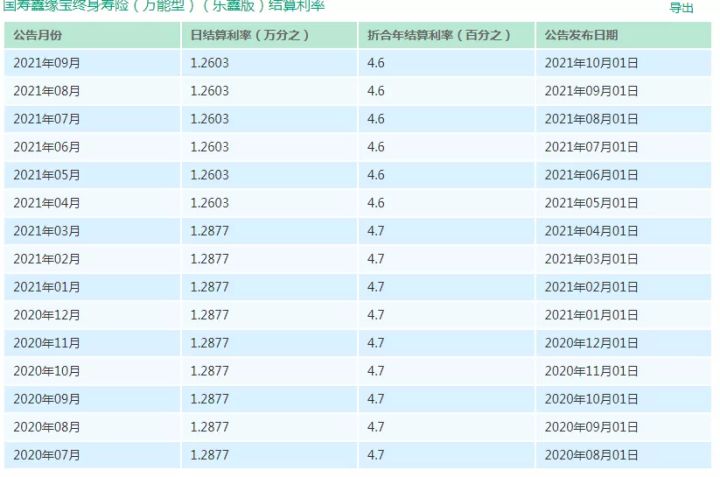Click the publish date 2021年01月01日
Image resolution: width=720 pixels, height=477 pixels.
point(591,315)
